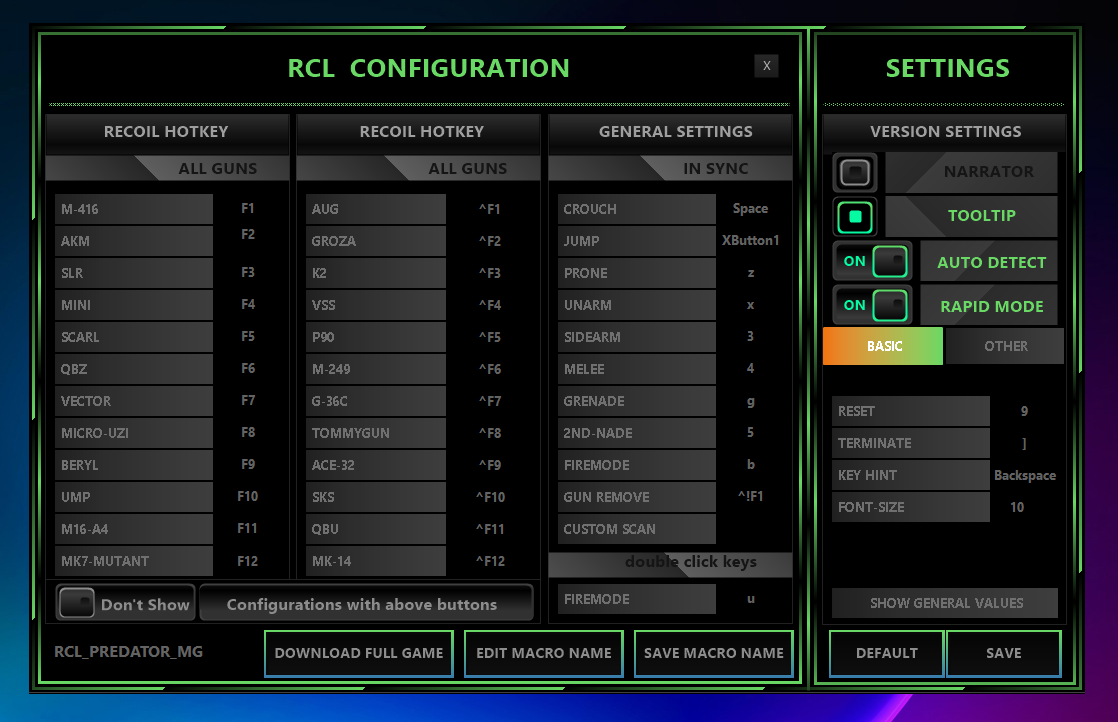Toggle the Don't Show switch
The width and height of the screenshot is (1118, 722).
pyautogui.click(x=76, y=604)
